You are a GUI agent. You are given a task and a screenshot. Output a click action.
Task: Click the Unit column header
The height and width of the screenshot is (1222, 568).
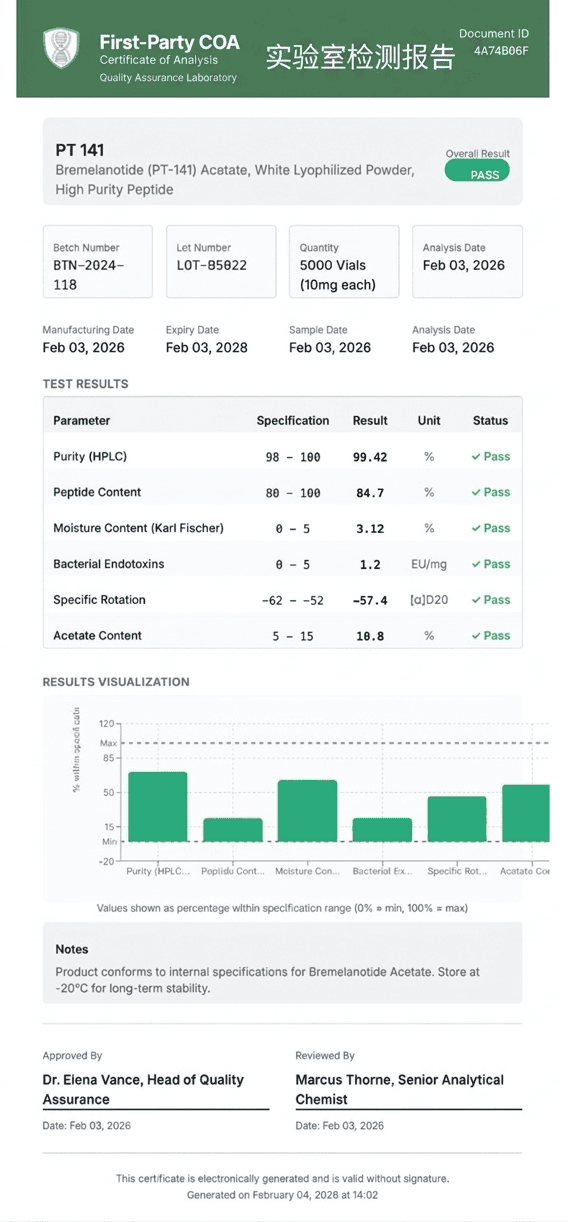click(429, 421)
